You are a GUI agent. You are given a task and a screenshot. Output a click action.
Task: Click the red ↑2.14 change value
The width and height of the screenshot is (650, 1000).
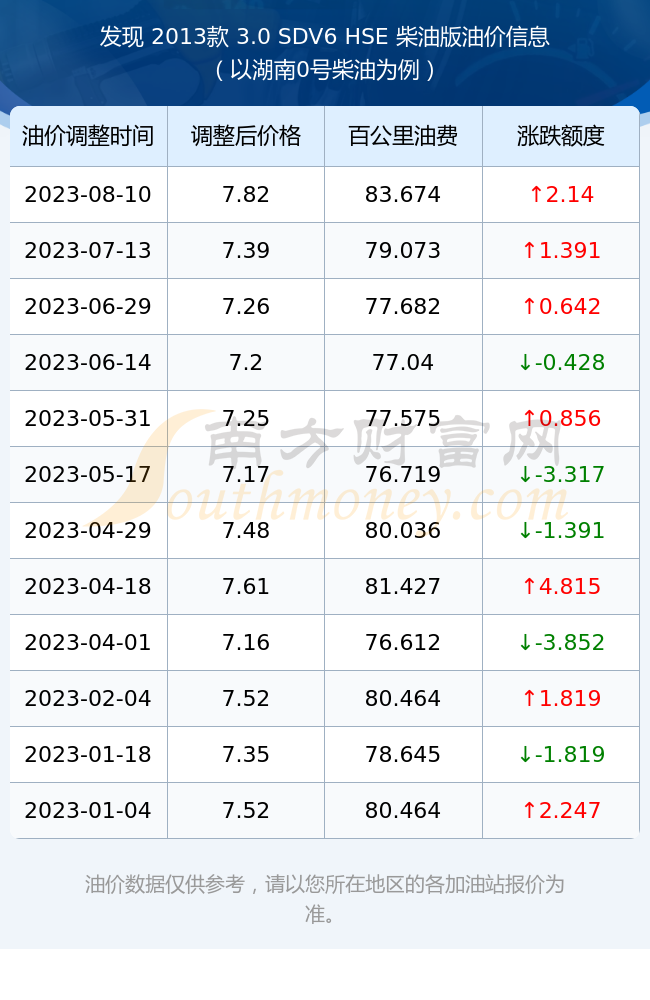point(561,195)
